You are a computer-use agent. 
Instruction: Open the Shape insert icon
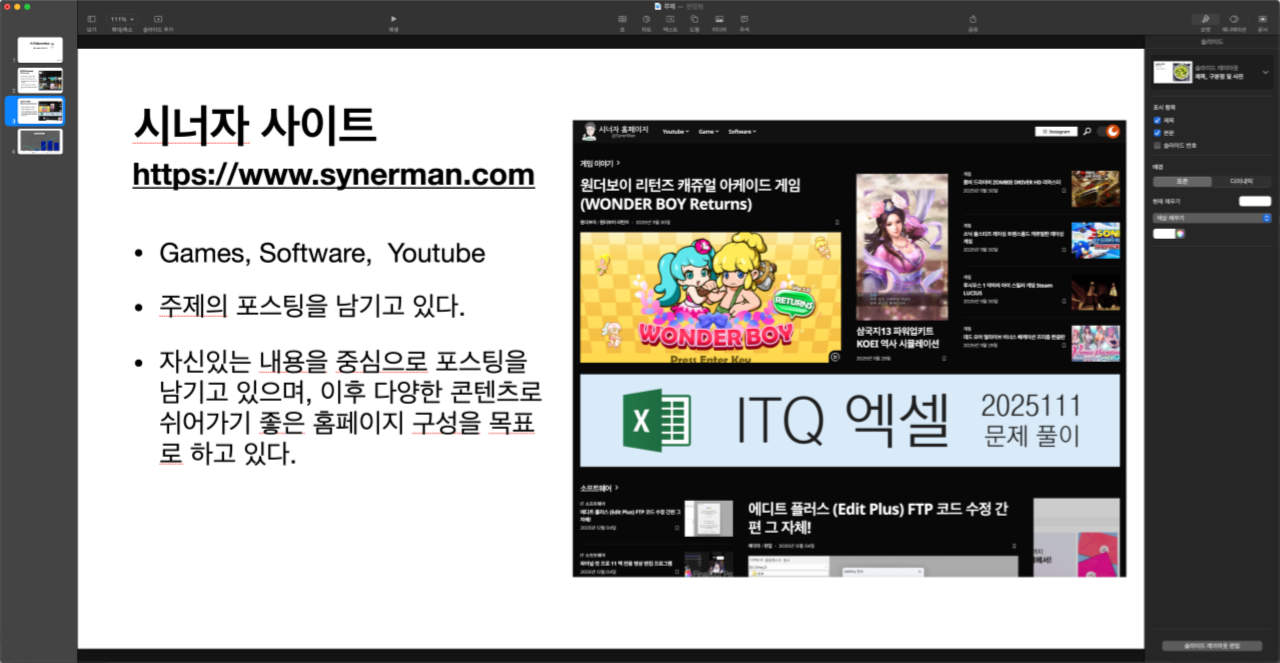tap(694, 19)
